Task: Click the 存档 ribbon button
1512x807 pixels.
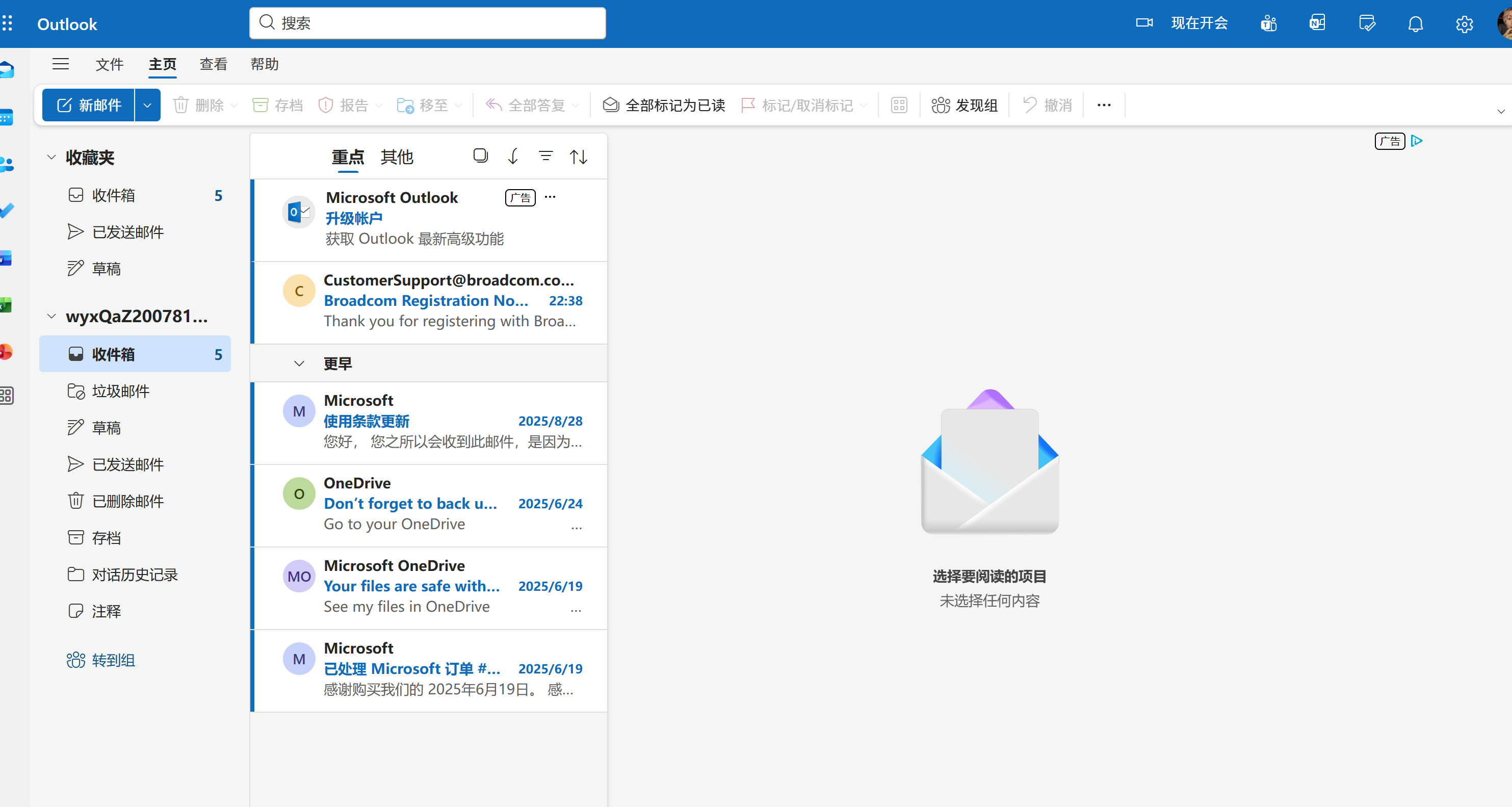Action: pyautogui.click(x=278, y=105)
